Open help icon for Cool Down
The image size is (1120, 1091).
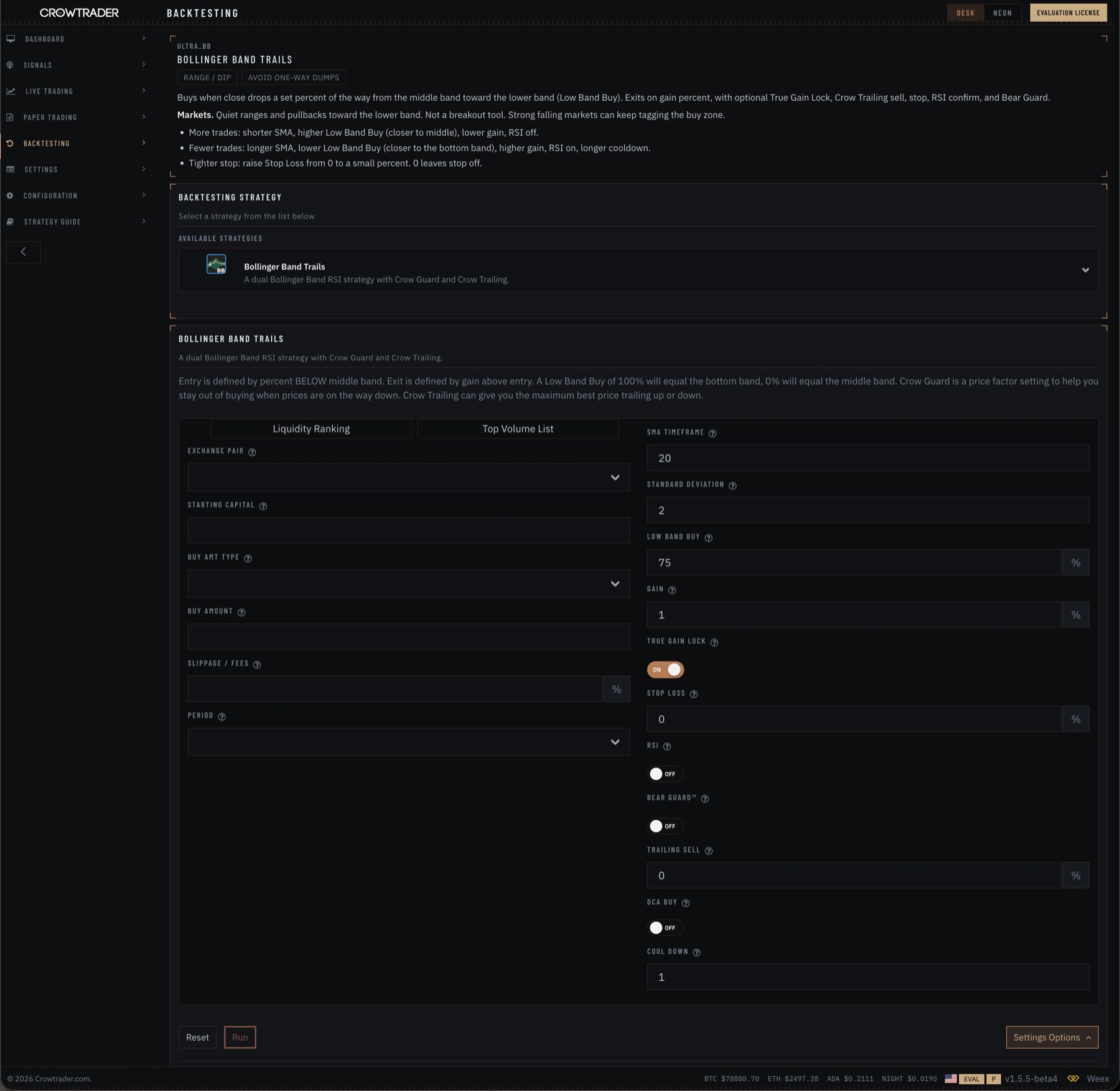[697, 953]
